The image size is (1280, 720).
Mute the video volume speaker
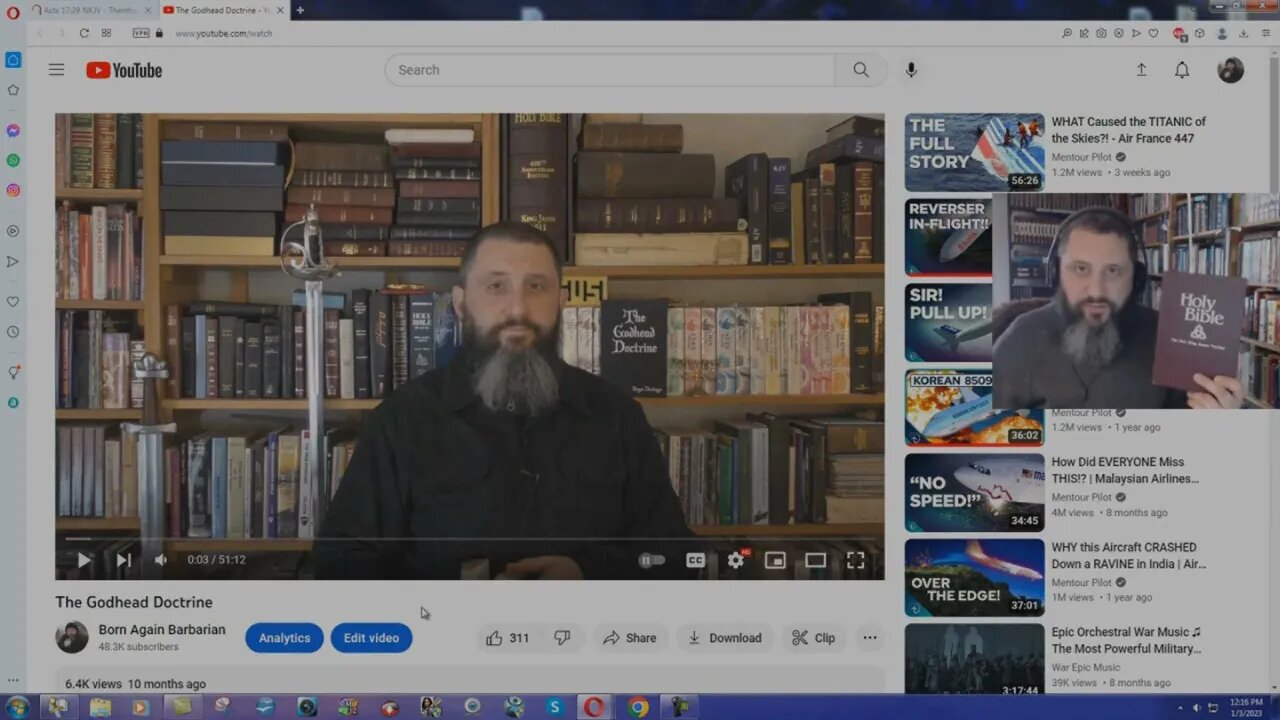pos(160,560)
